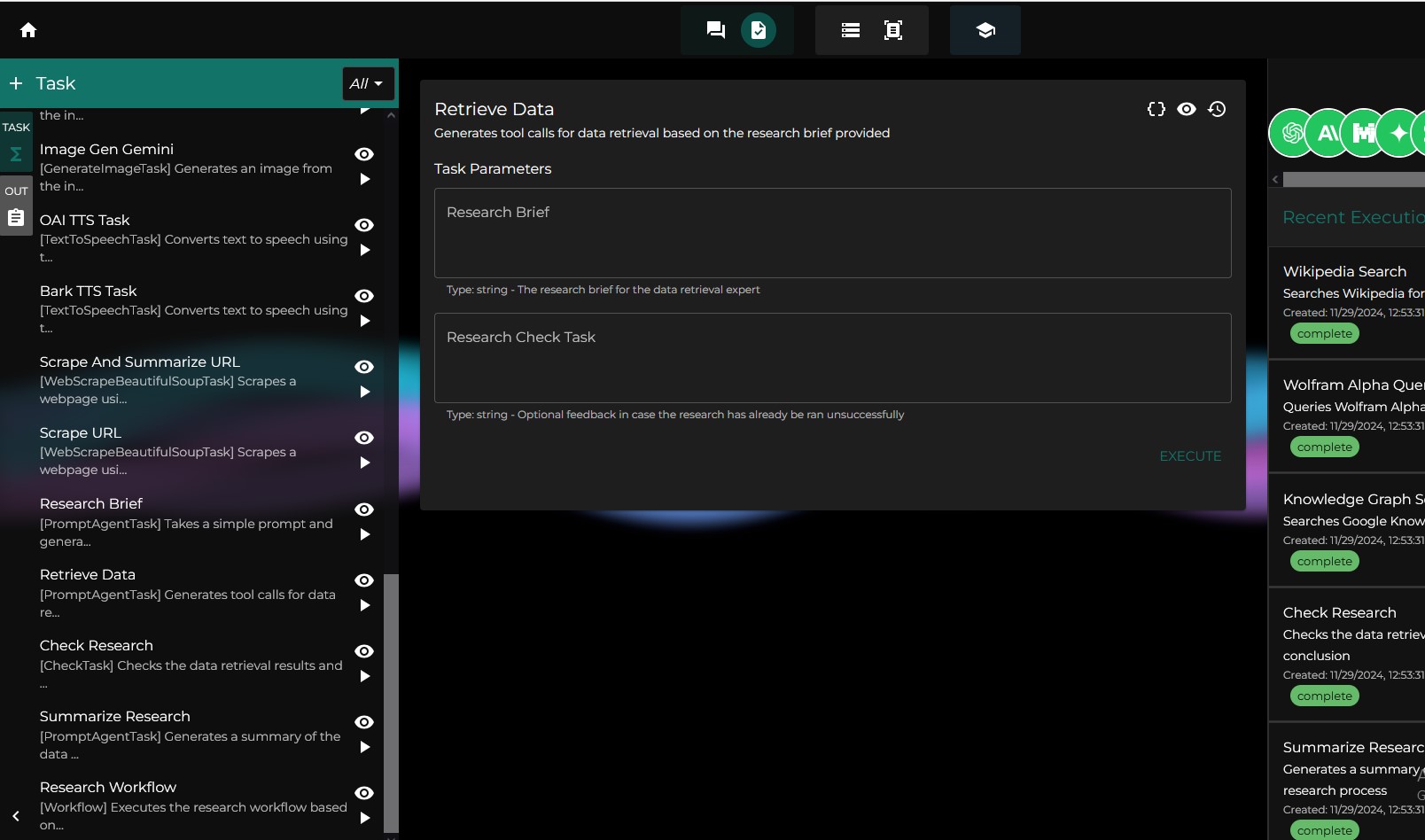Screen dimensions: 1425x840
Task: Open the scan document icon in top bar
Action: point(893,30)
